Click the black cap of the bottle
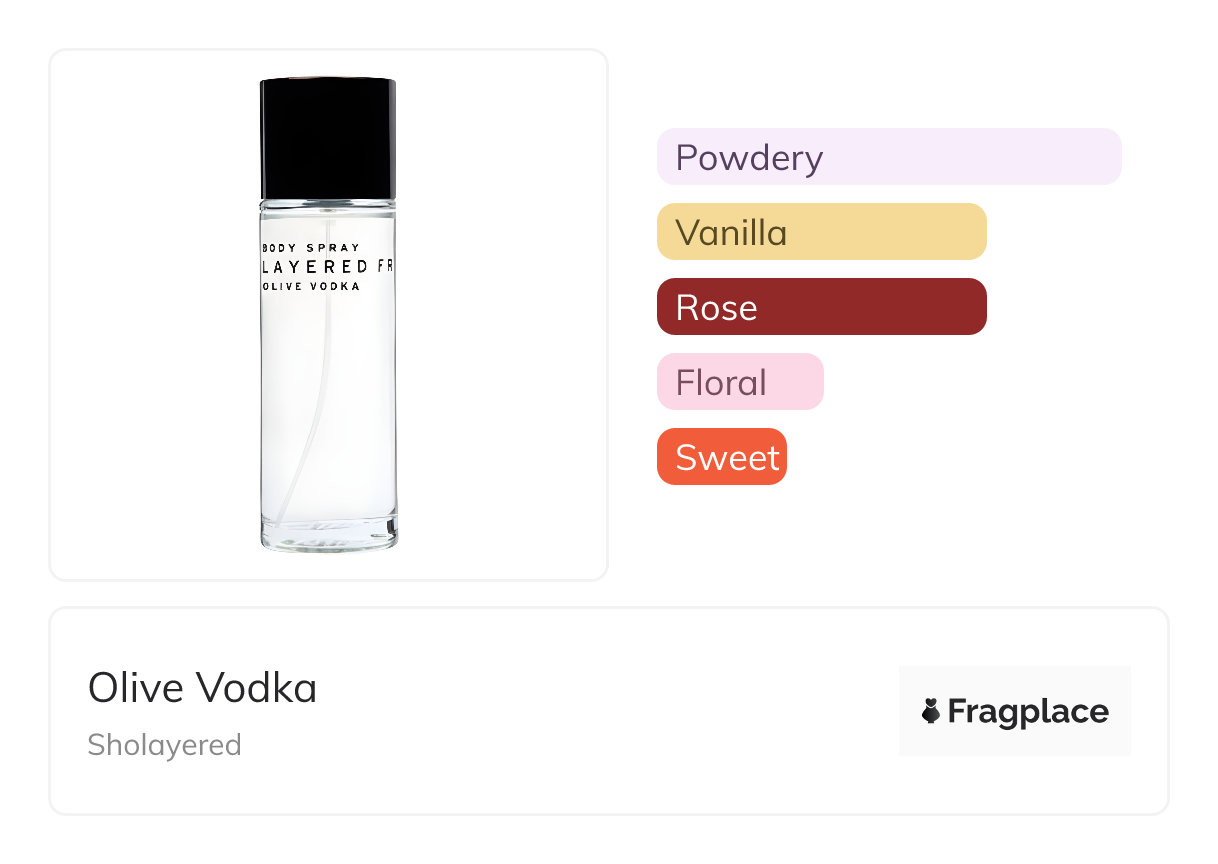Viewport: 1218px width, 864px height. [328, 137]
